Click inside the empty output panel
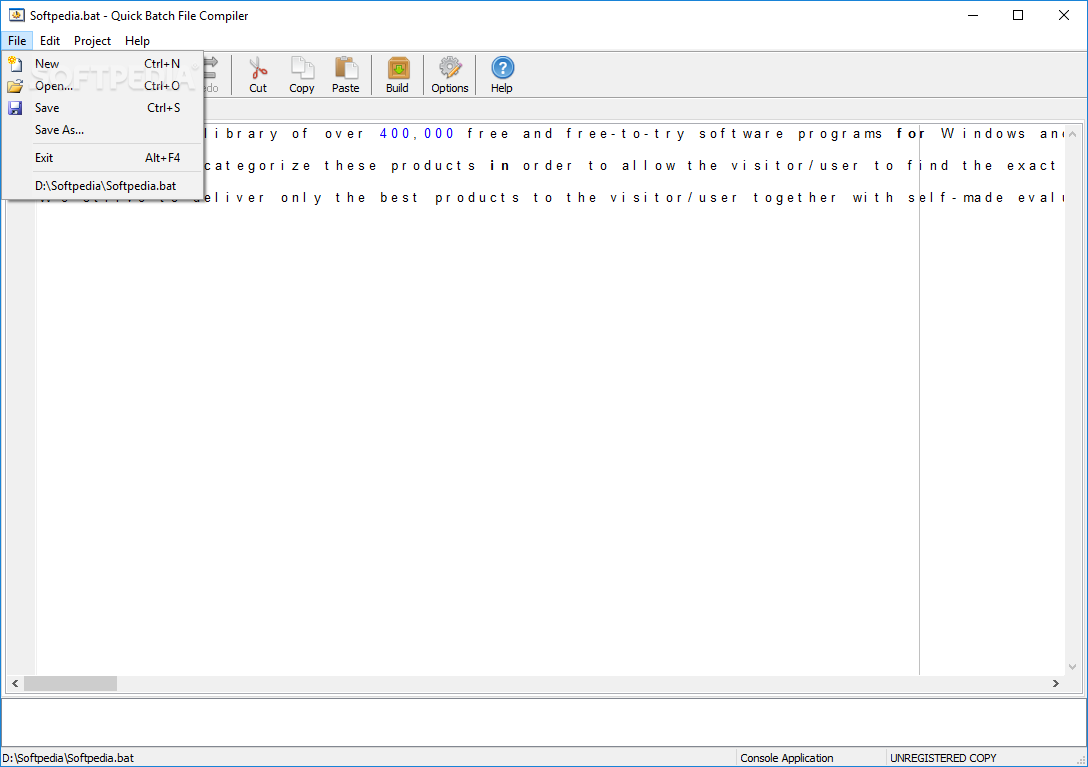This screenshot has height=767, width=1088. click(543, 723)
